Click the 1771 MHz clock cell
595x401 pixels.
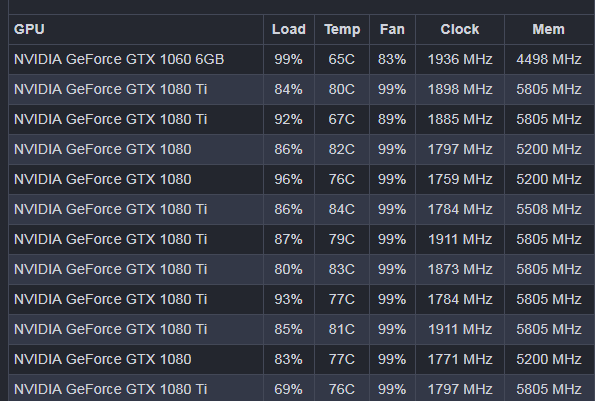pyautogui.click(x=460, y=359)
